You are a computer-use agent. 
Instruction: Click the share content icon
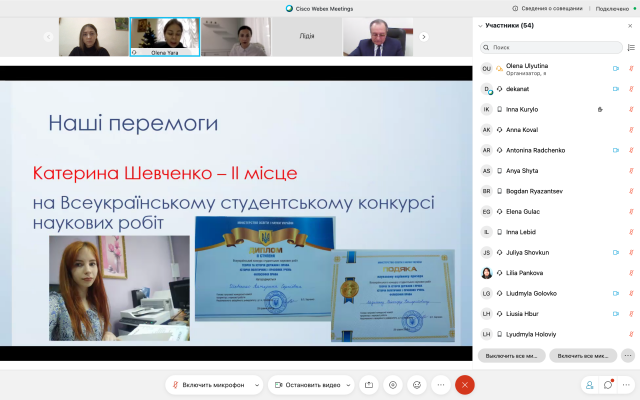[x=369, y=385]
